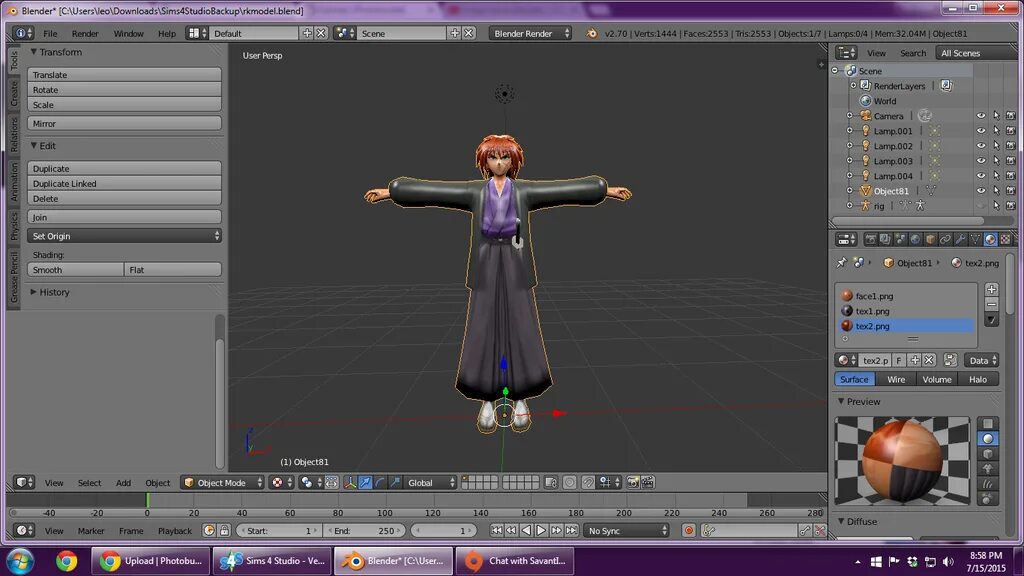
Task: Click the keying set keys icon
Action: tap(709, 531)
